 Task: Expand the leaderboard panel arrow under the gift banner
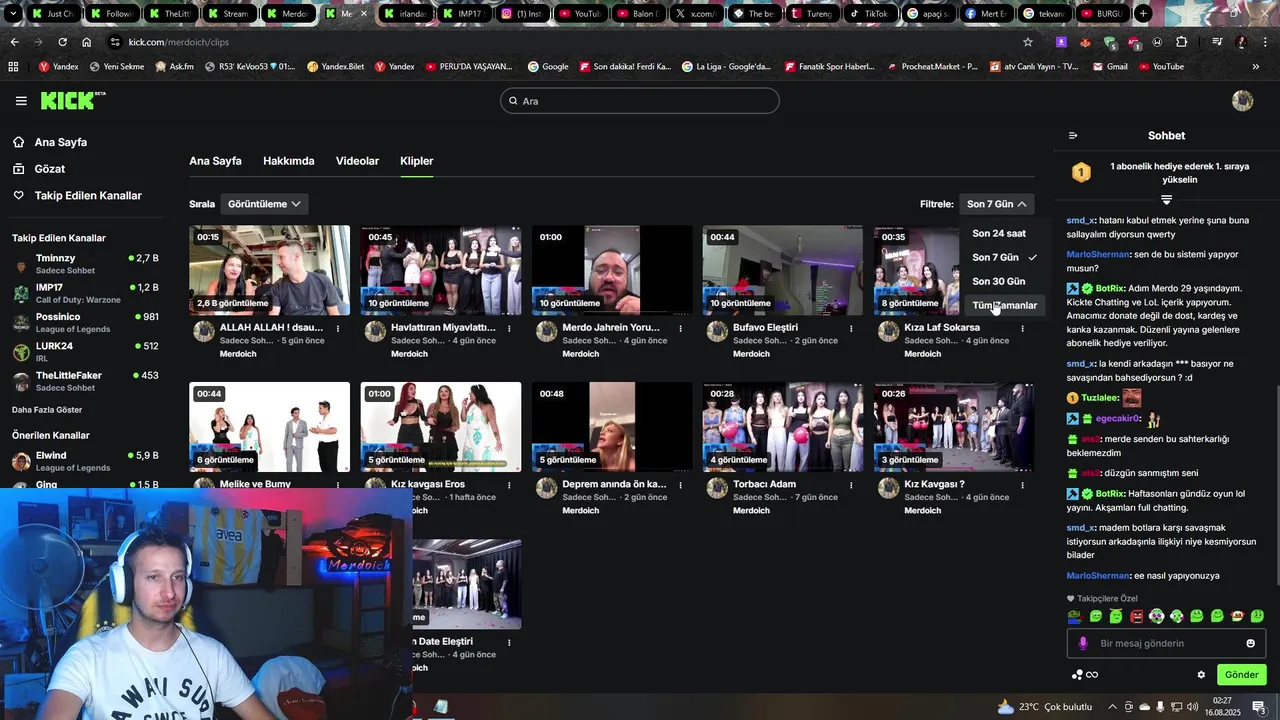1166,201
